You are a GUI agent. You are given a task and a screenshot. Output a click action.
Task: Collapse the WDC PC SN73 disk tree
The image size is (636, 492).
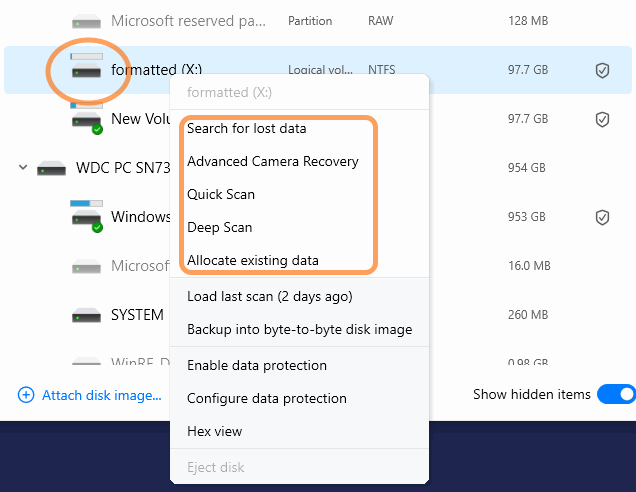[x=23, y=167]
